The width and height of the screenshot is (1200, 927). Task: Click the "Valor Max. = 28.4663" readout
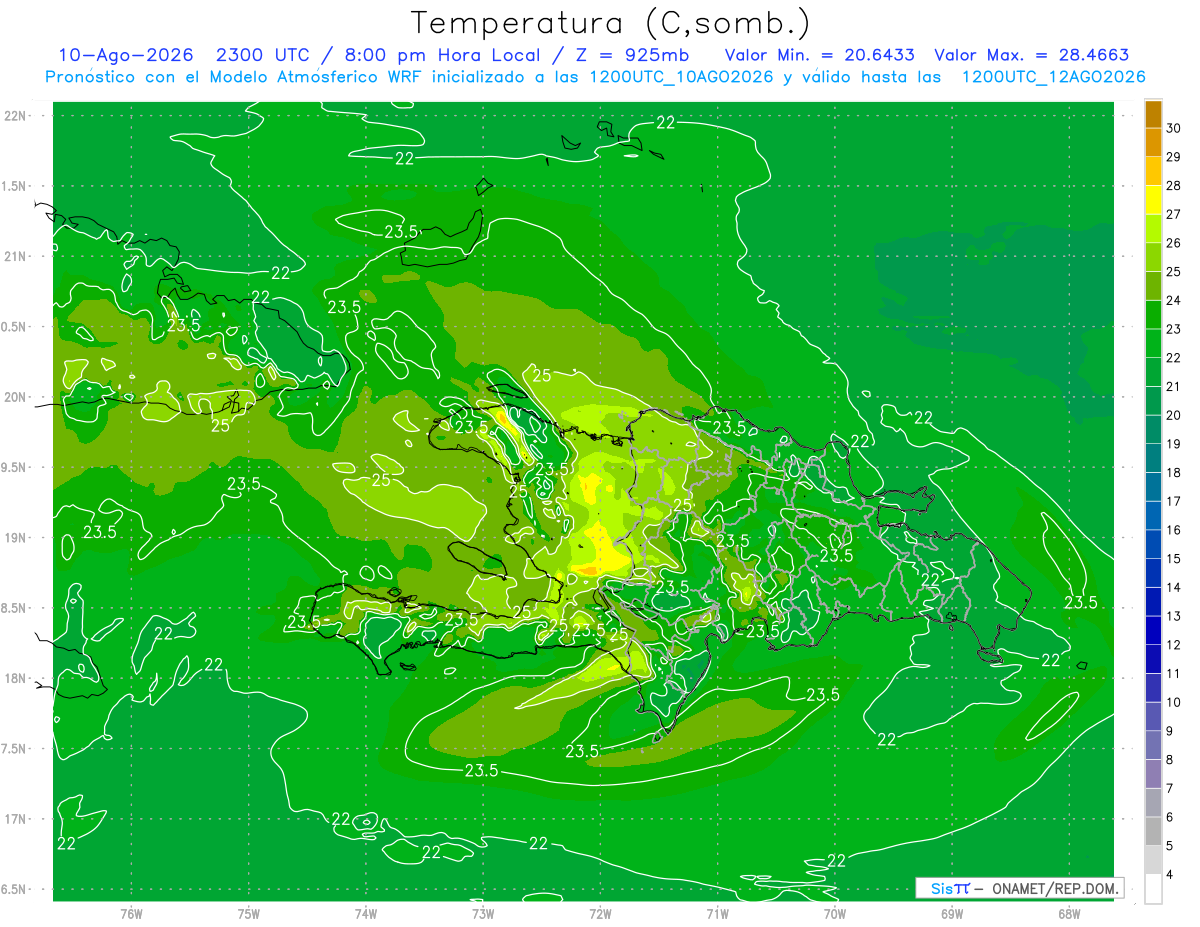(1031, 56)
